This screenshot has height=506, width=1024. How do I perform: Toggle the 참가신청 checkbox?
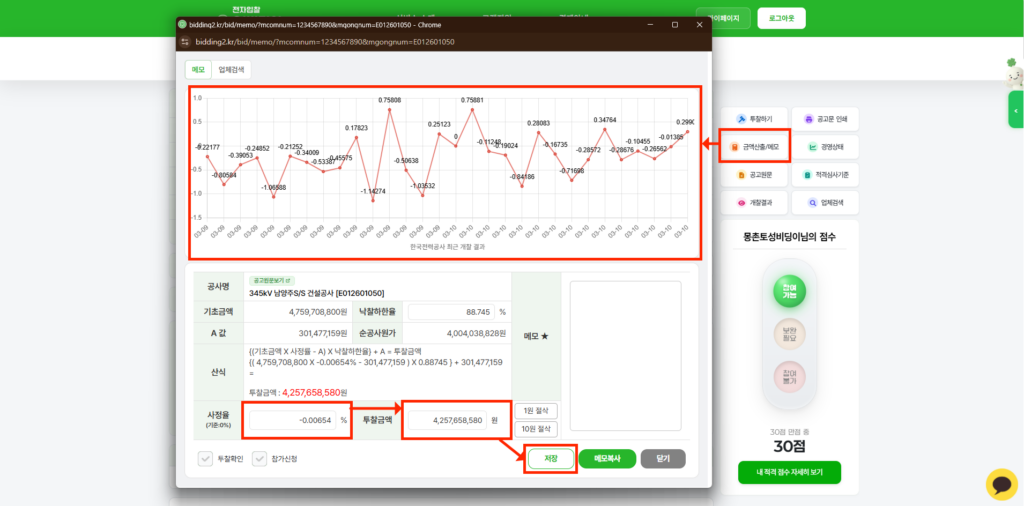tap(259, 459)
